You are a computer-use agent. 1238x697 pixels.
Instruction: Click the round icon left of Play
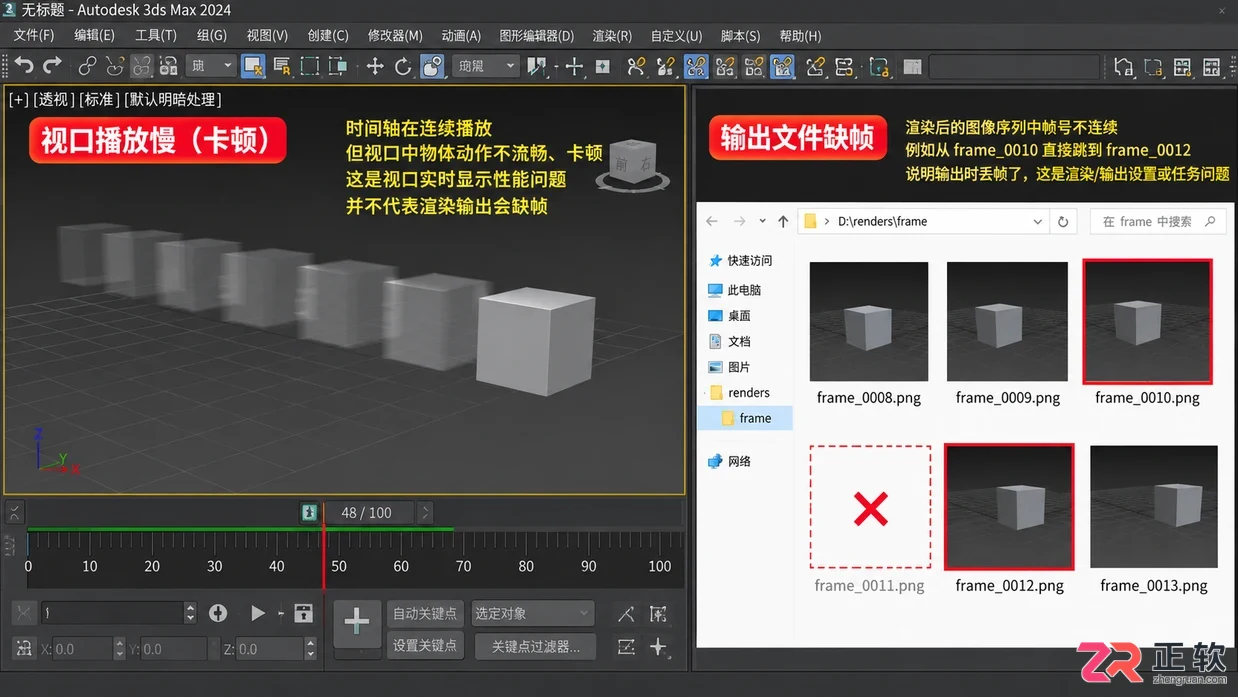[x=218, y=613]
